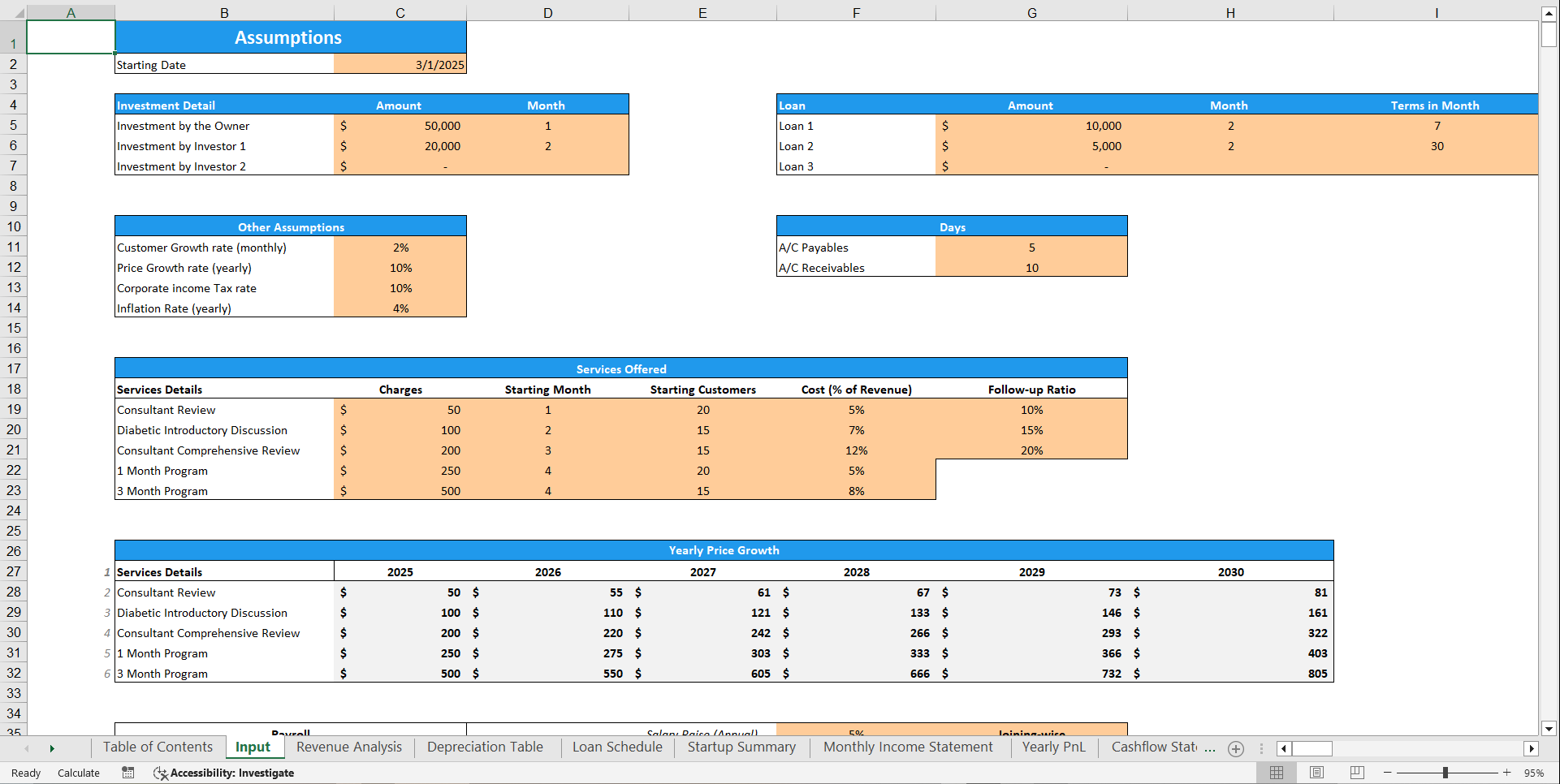Open zoom settings by clicking 95%
Viewport: 1560px width, 784px height.
pyautogui.click(x=1533, y=773)
